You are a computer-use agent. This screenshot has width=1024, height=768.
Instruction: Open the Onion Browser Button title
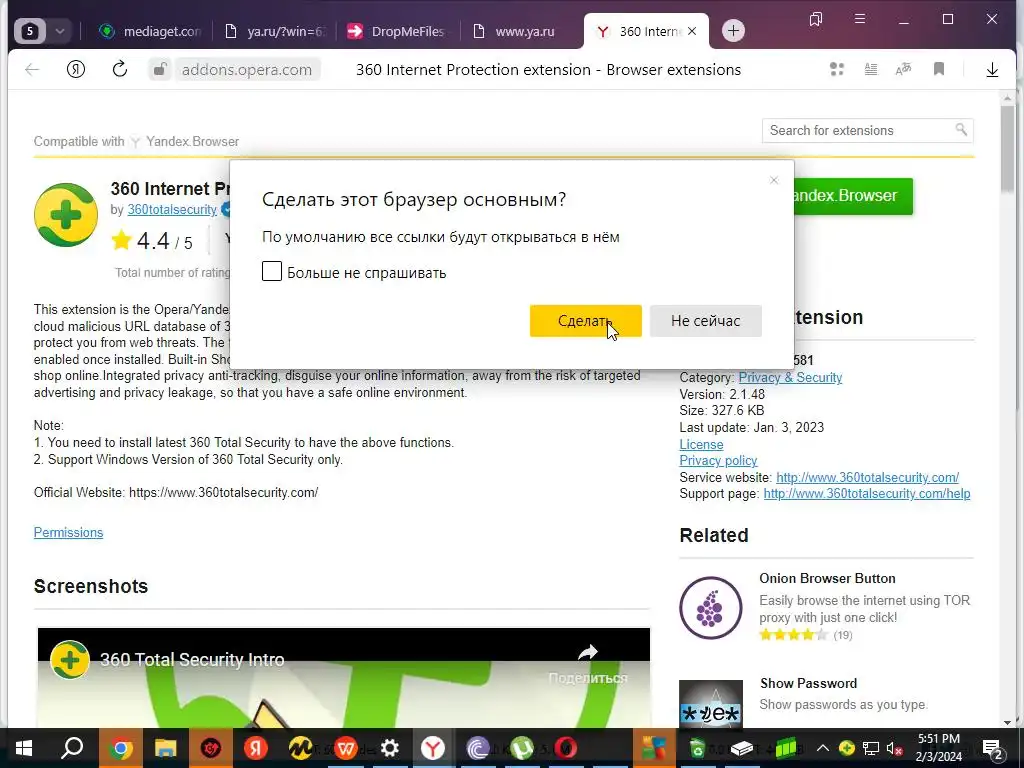pyautogui.click(x=827, y=578)
